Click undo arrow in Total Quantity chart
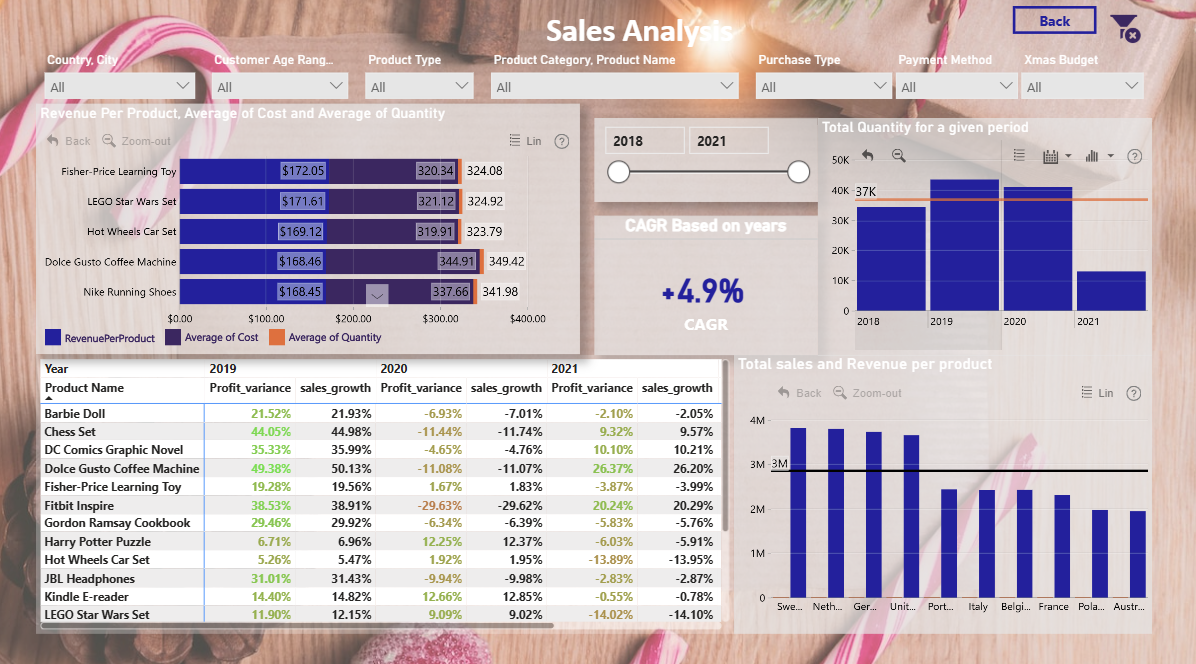Screen dimensions: 1196x664 point(867,156)
